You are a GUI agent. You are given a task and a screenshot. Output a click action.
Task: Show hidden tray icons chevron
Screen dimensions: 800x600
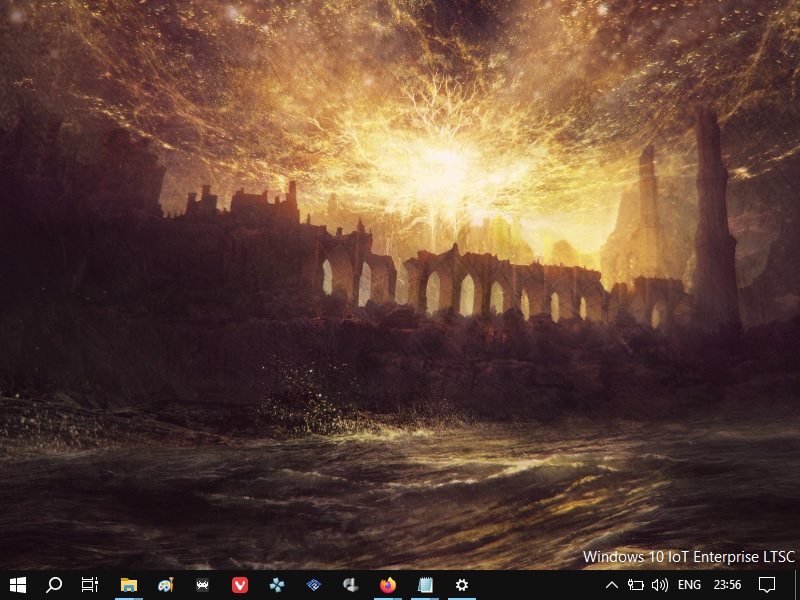(612, 585)
